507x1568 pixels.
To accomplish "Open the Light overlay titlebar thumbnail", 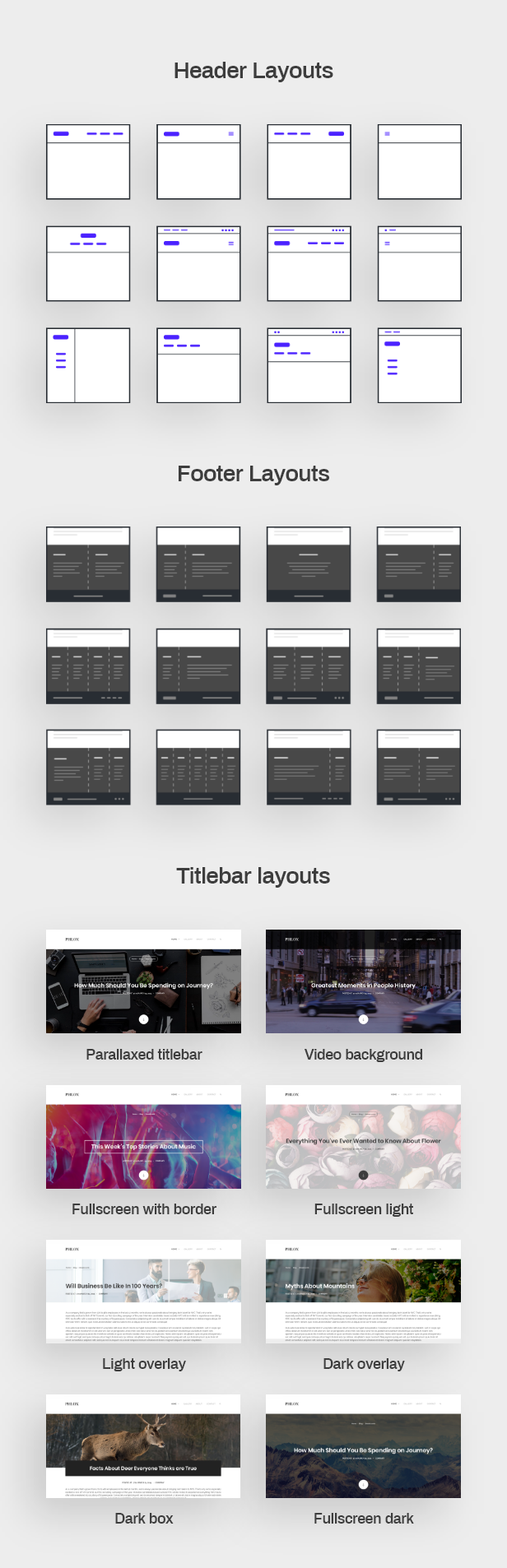I will (143, 1292).
